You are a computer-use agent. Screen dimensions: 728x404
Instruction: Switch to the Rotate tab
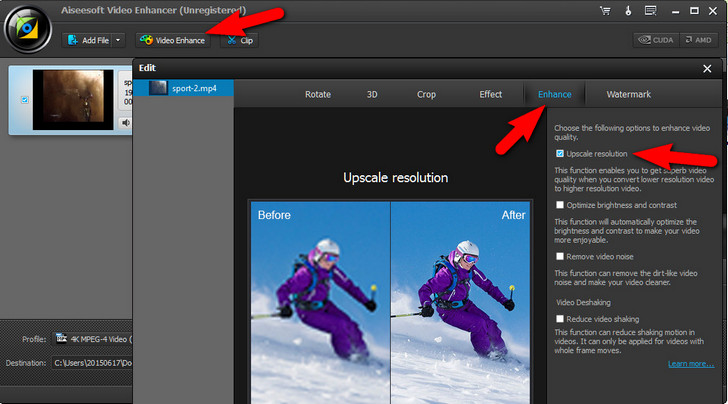click(x=318, y=94)
